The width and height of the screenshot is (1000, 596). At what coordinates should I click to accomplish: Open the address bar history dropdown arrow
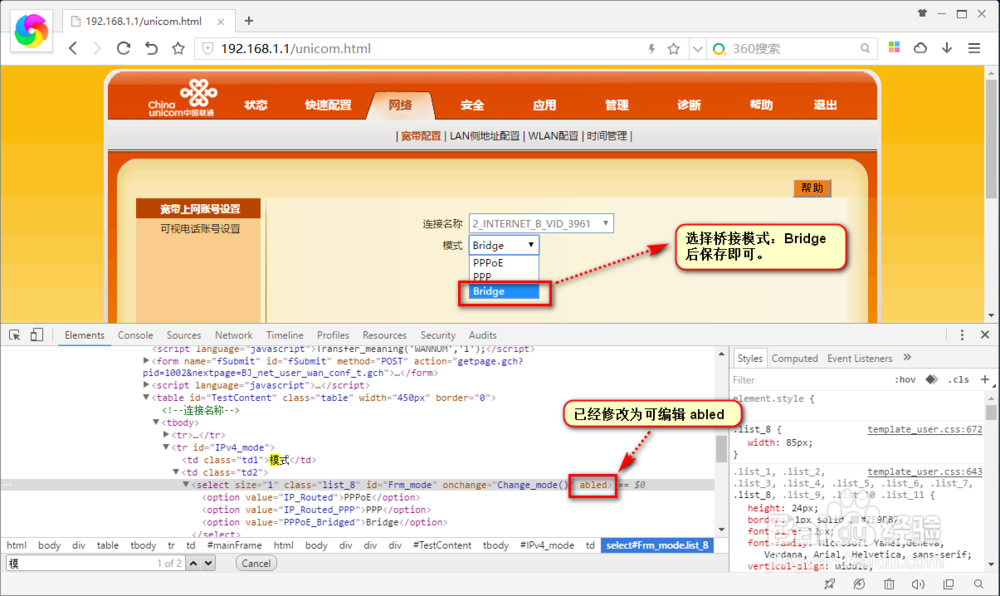click(698, 49)
